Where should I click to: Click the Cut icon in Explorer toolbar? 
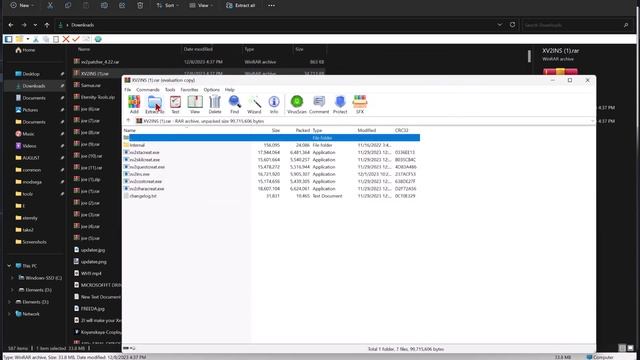50,5
